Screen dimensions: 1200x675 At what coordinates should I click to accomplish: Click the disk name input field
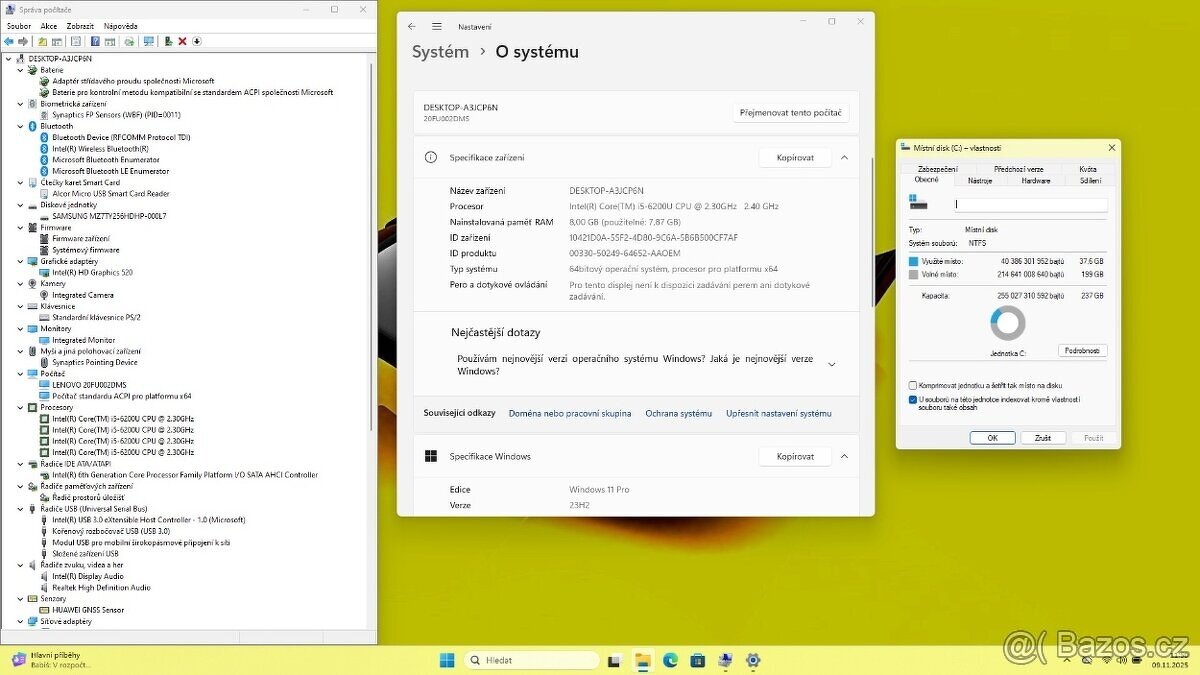tap(1030, 204)
